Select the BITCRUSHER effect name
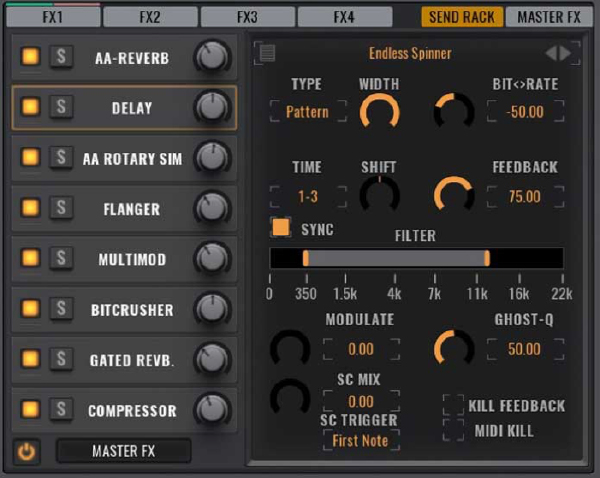The width and height of the screenshot is (600, 478). [132, 310]
